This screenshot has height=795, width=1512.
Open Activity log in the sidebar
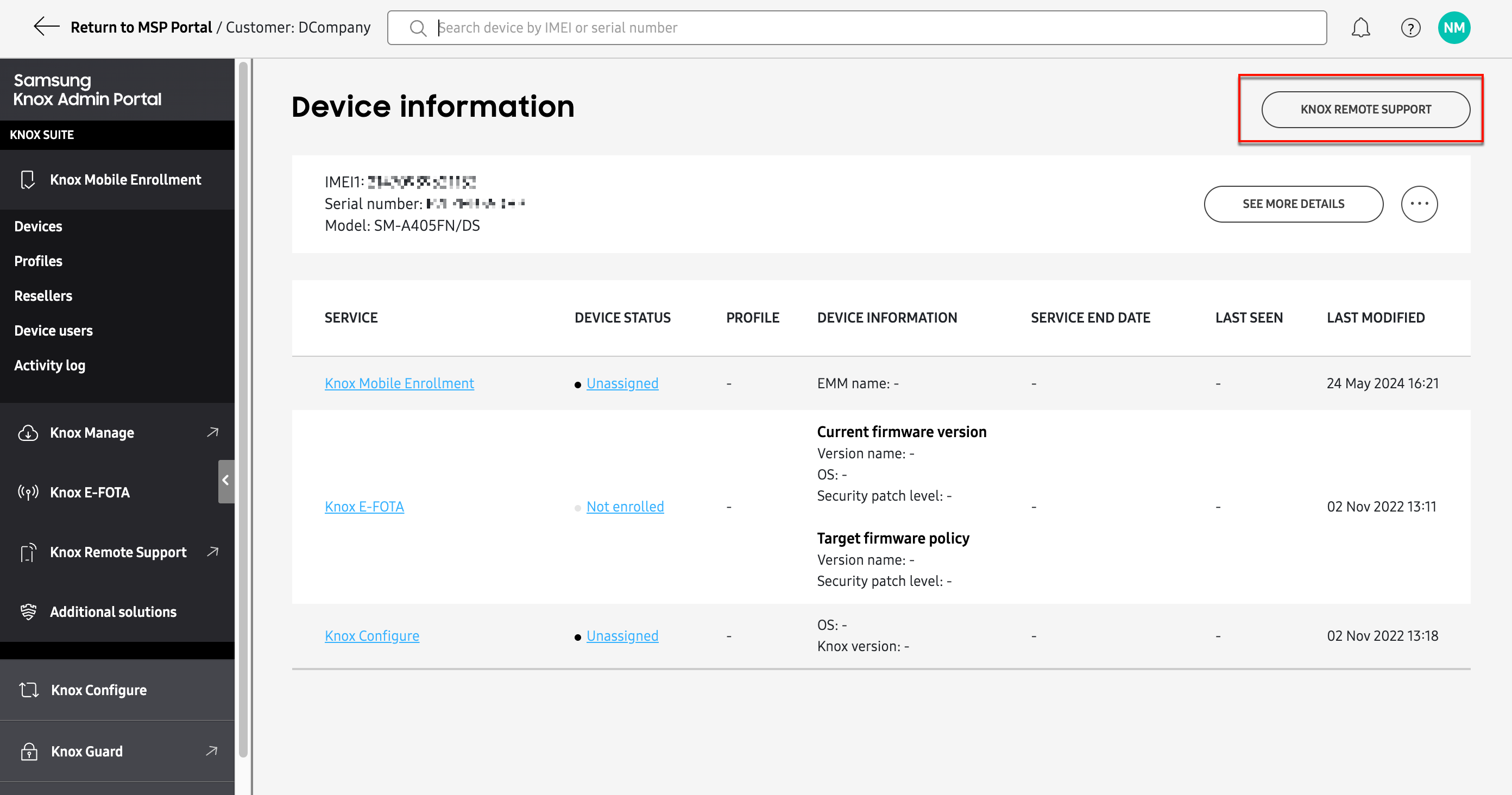click(49, 365)
